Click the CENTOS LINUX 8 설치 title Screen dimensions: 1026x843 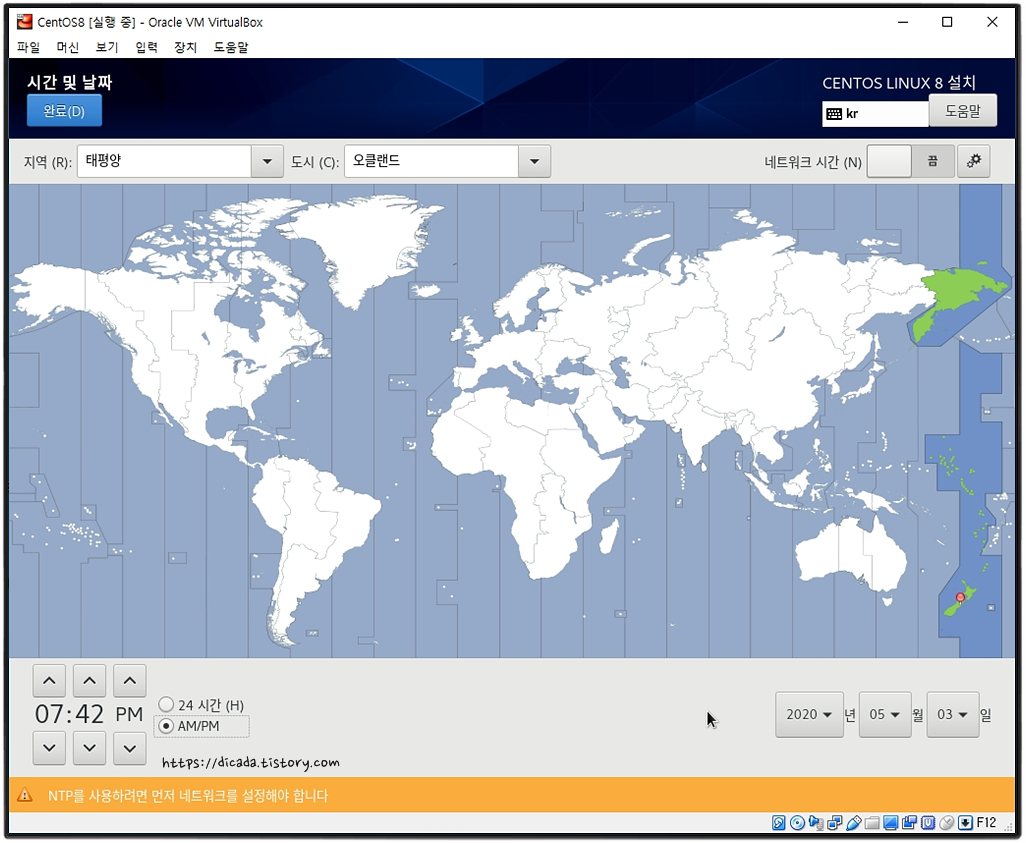pyautogui.click(x=898, y=83)
